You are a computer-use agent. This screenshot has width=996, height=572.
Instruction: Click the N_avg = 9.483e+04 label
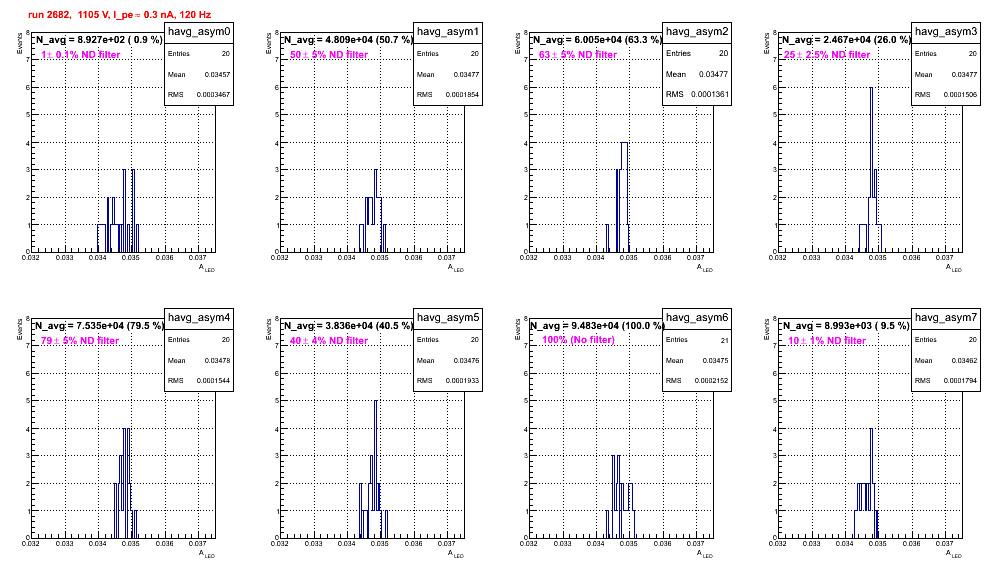(x=596, y=325)
